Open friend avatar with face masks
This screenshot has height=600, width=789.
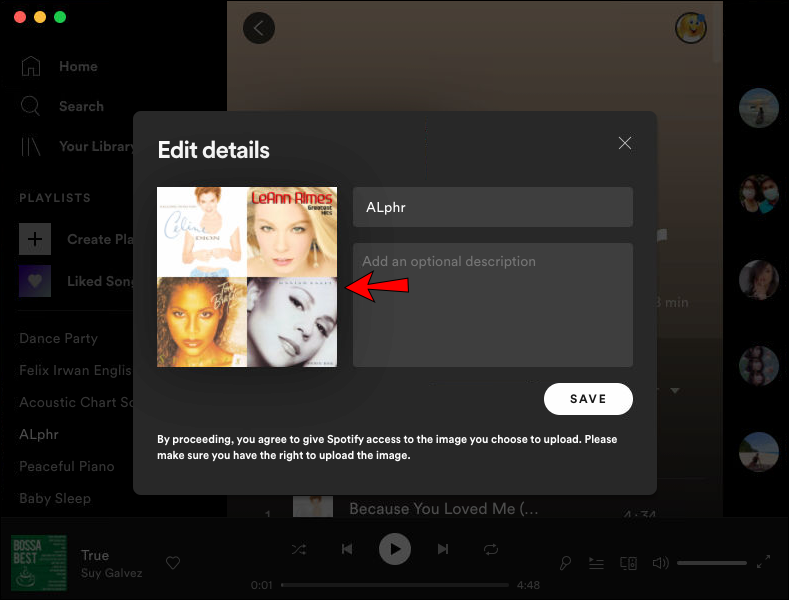click(x=759, y=194)
